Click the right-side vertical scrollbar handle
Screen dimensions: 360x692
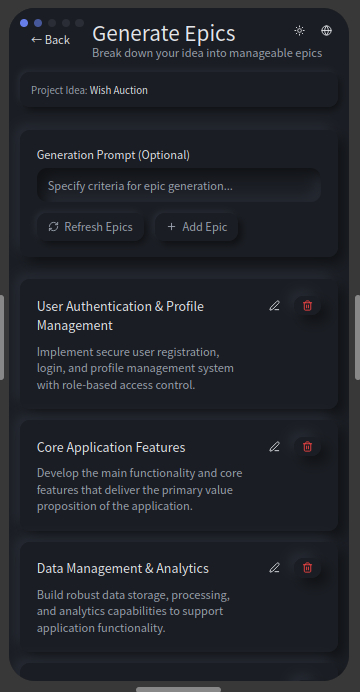tap(357, 337)
